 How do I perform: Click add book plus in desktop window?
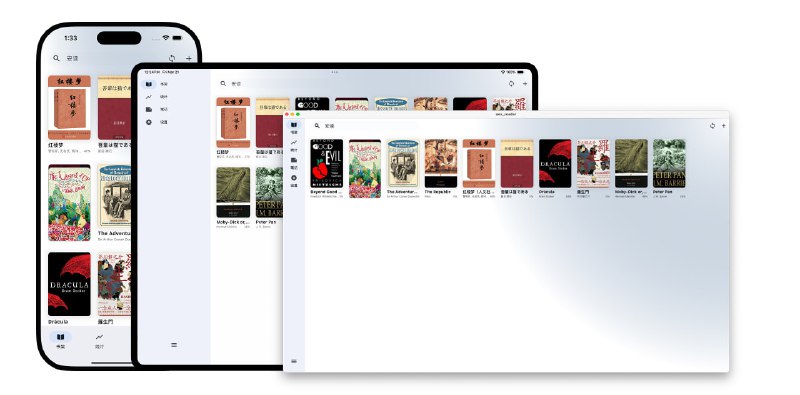tap(723, 126)
